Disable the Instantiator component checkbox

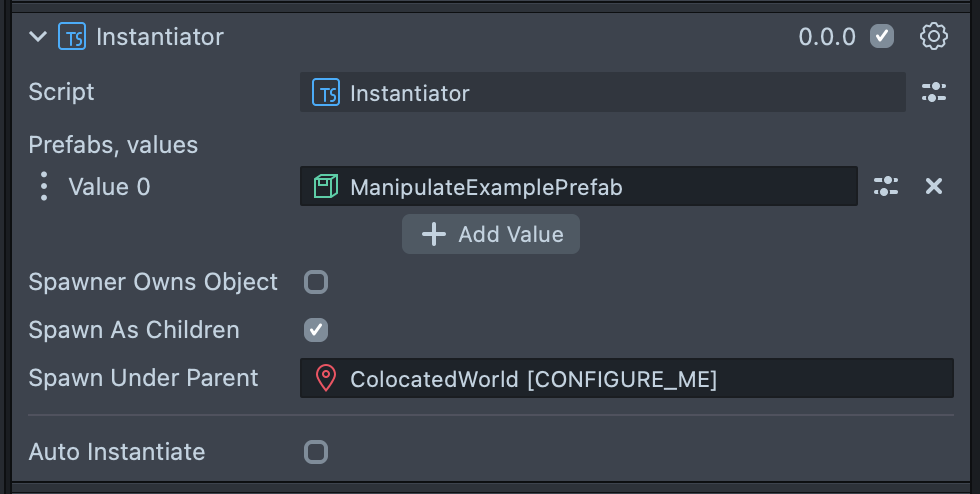[882, 37]
